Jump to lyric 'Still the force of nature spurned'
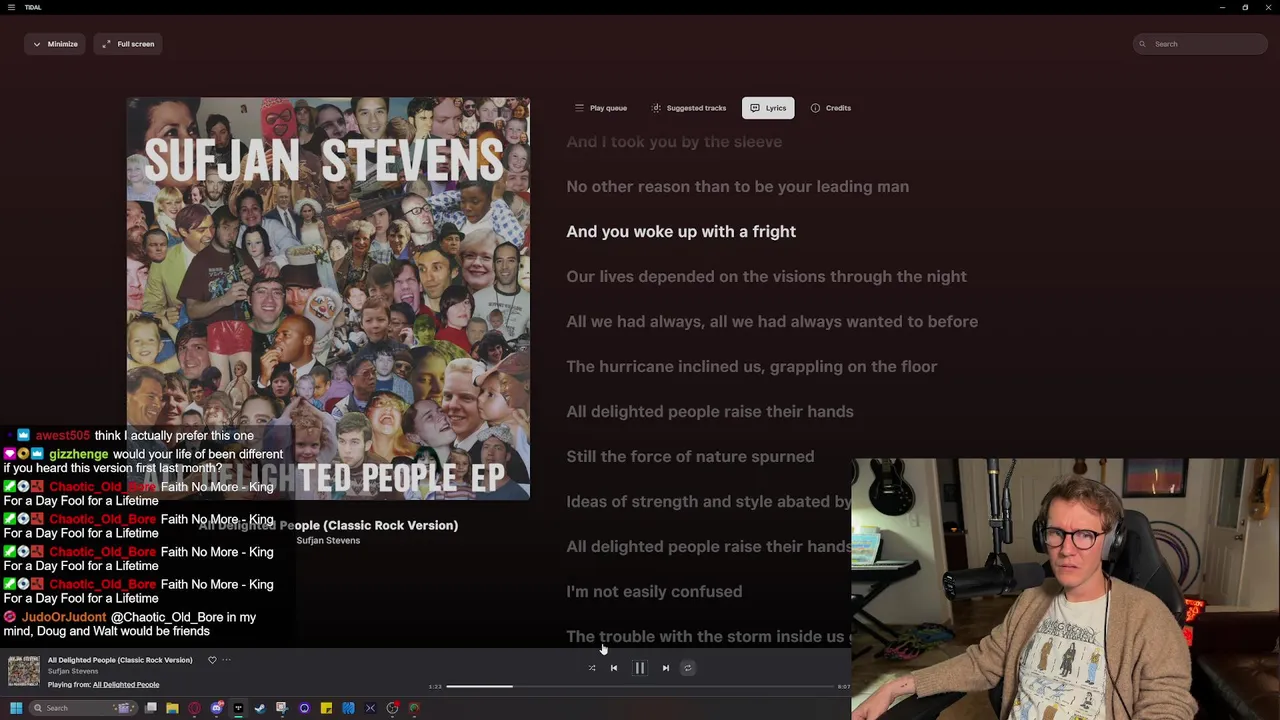1280x720 pixels. [690, 457]
